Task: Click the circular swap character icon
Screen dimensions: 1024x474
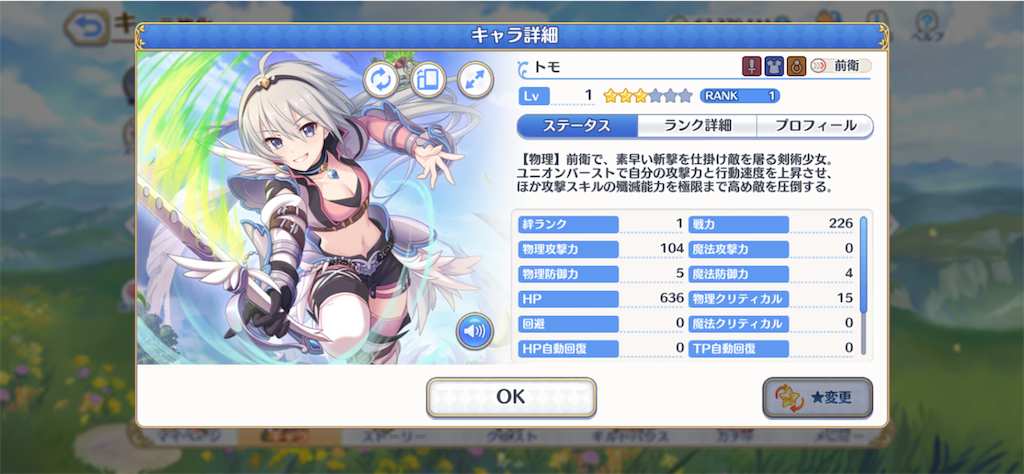Action: click(x=381, y=80)
